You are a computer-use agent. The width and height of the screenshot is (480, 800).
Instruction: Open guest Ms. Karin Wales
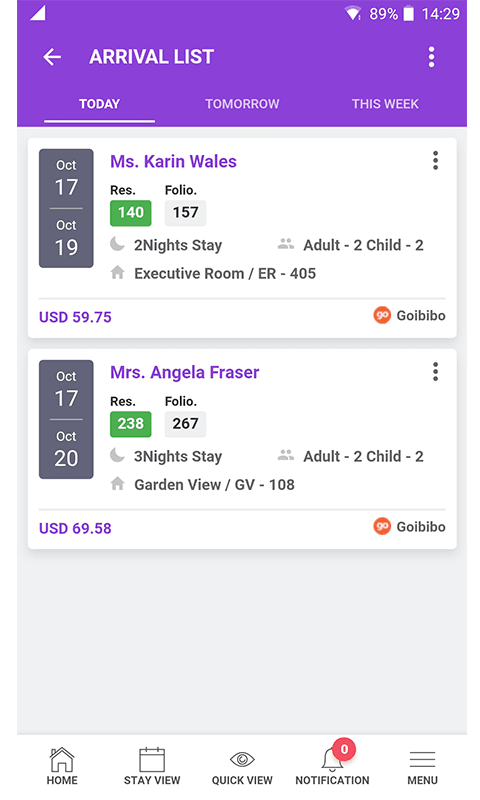173,162
